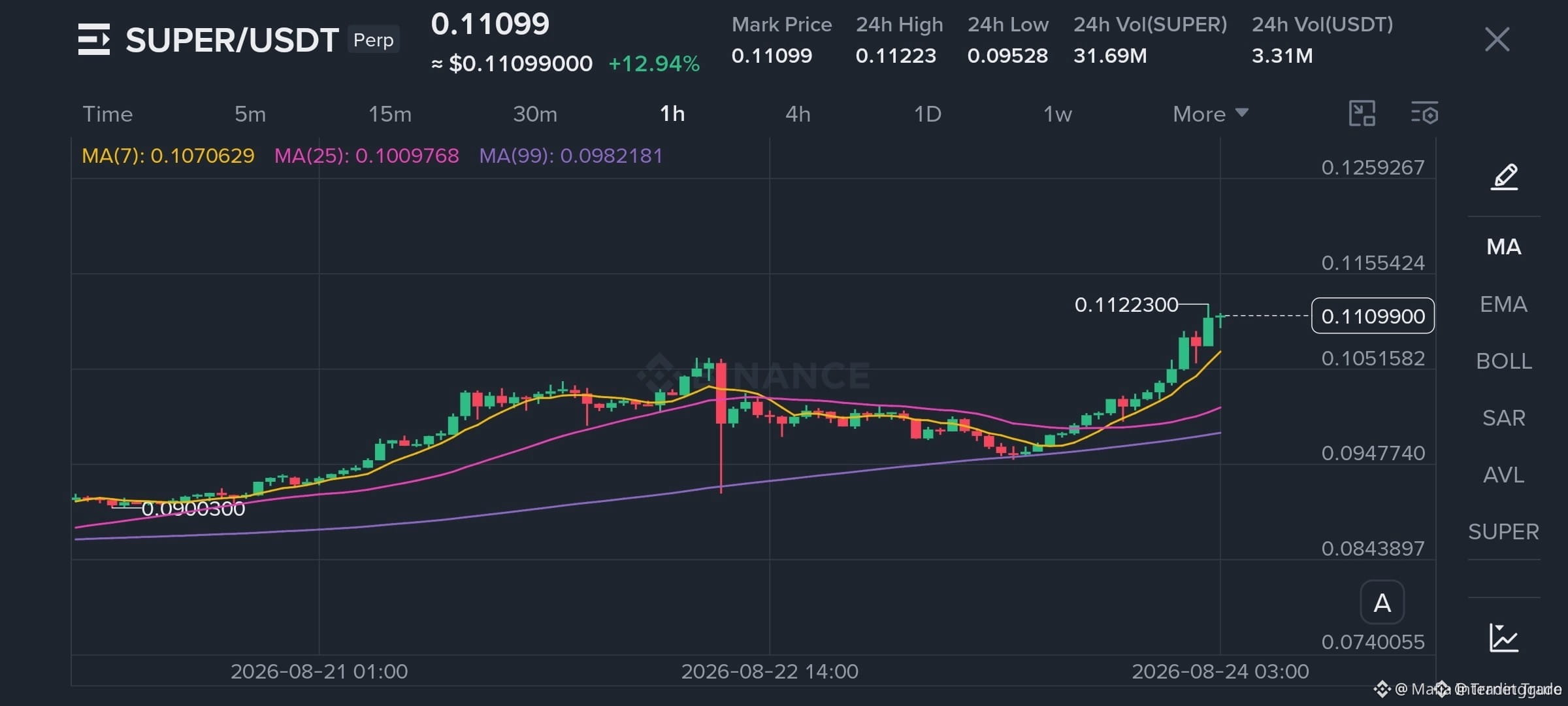Open the indicator chart icon
Image resolution: width=1568 pixels, height=706 pixels.
point(1503,638)
